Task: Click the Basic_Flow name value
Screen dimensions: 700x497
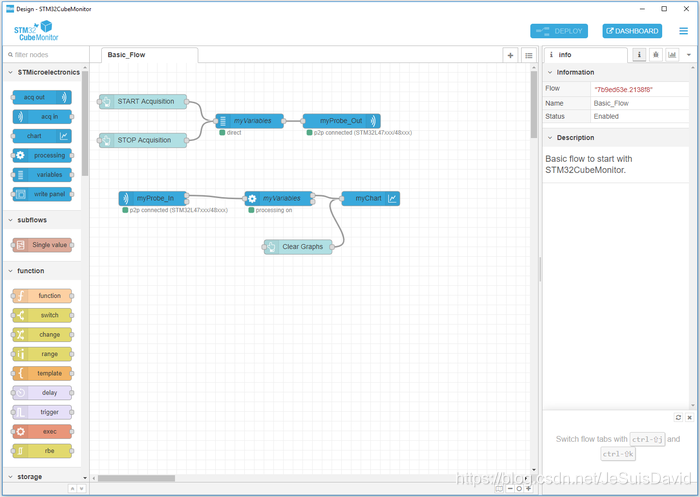Action: pos(611,103)
